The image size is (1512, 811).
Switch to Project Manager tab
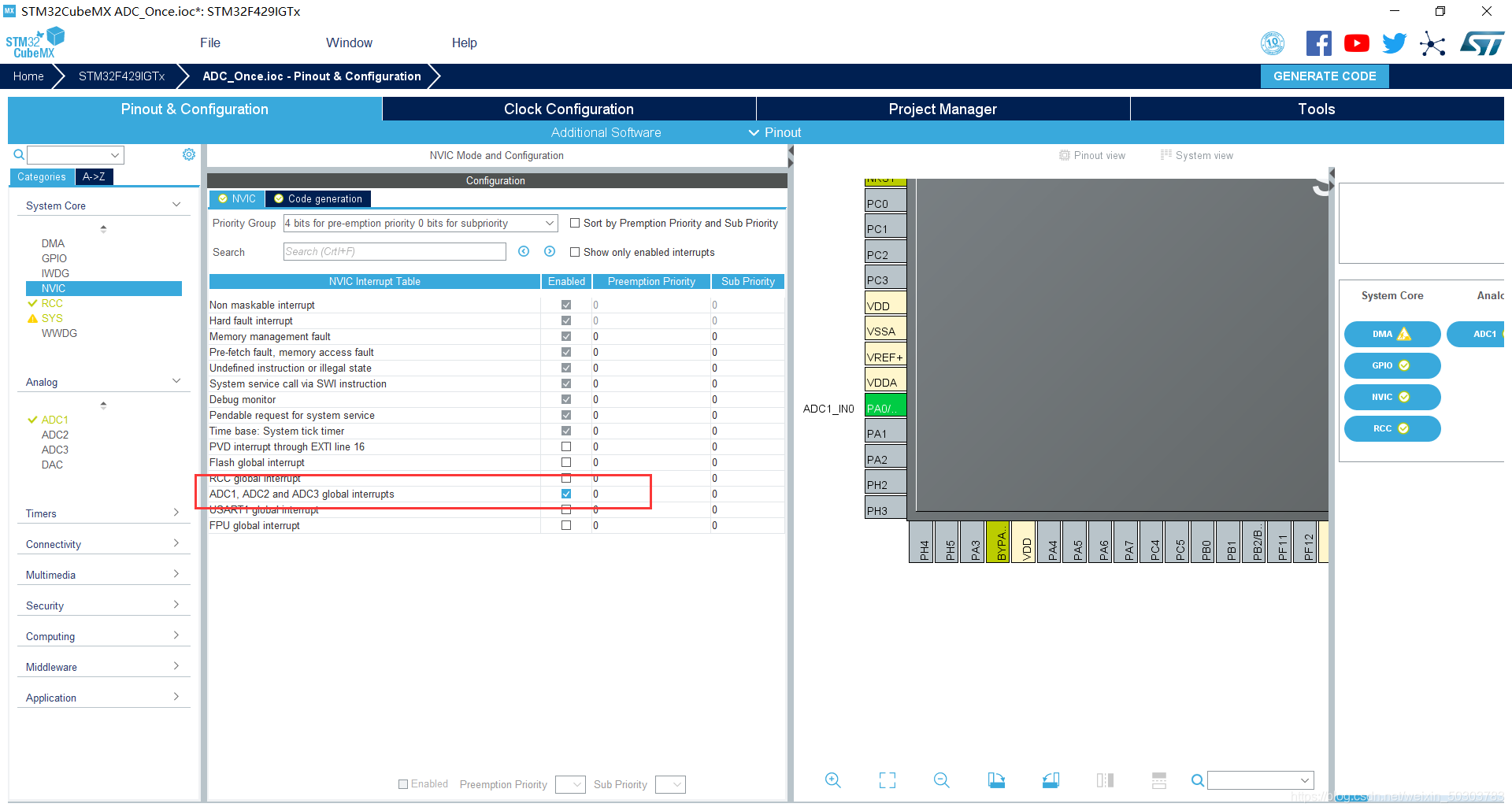click(943, 109)
